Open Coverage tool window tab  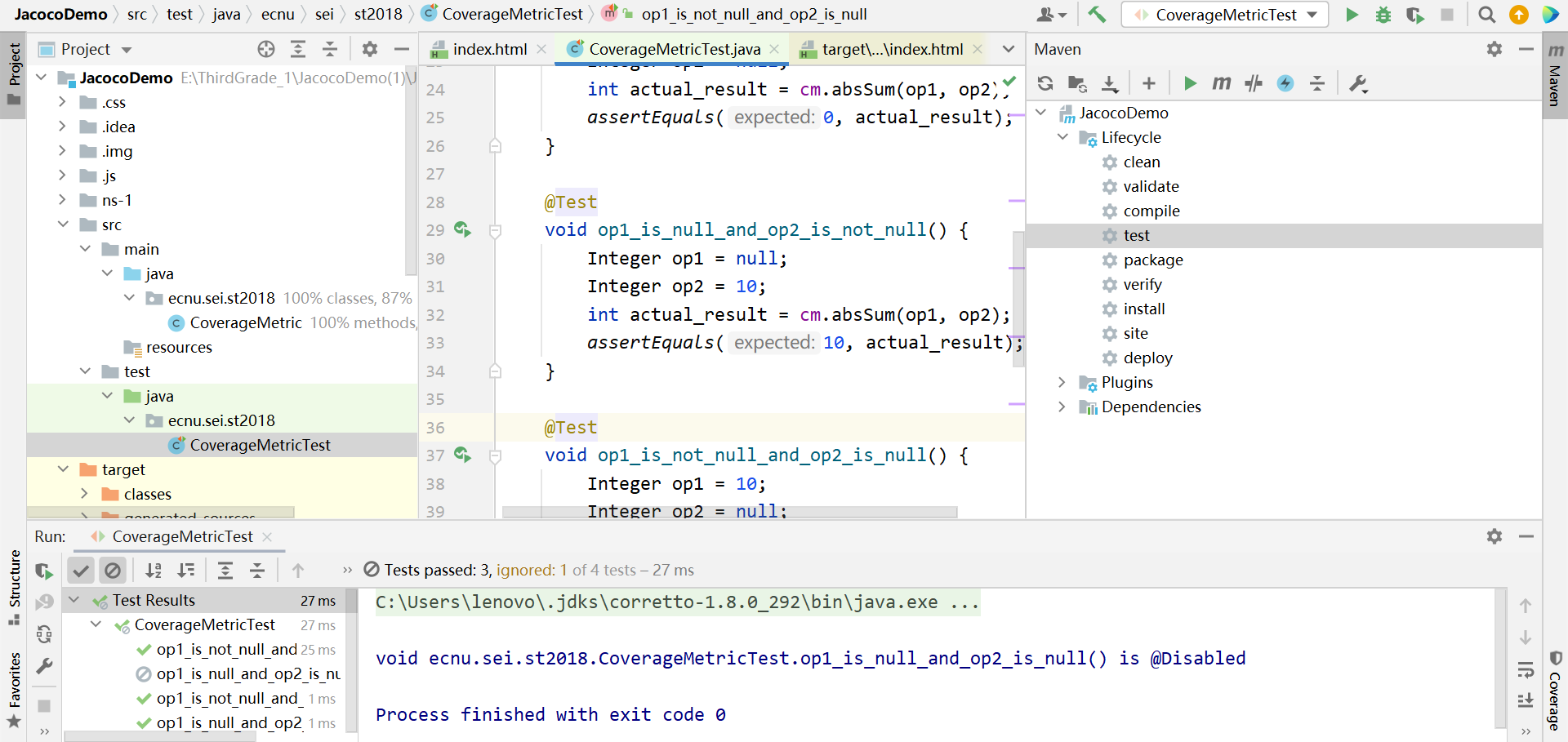coord(1555,690)
